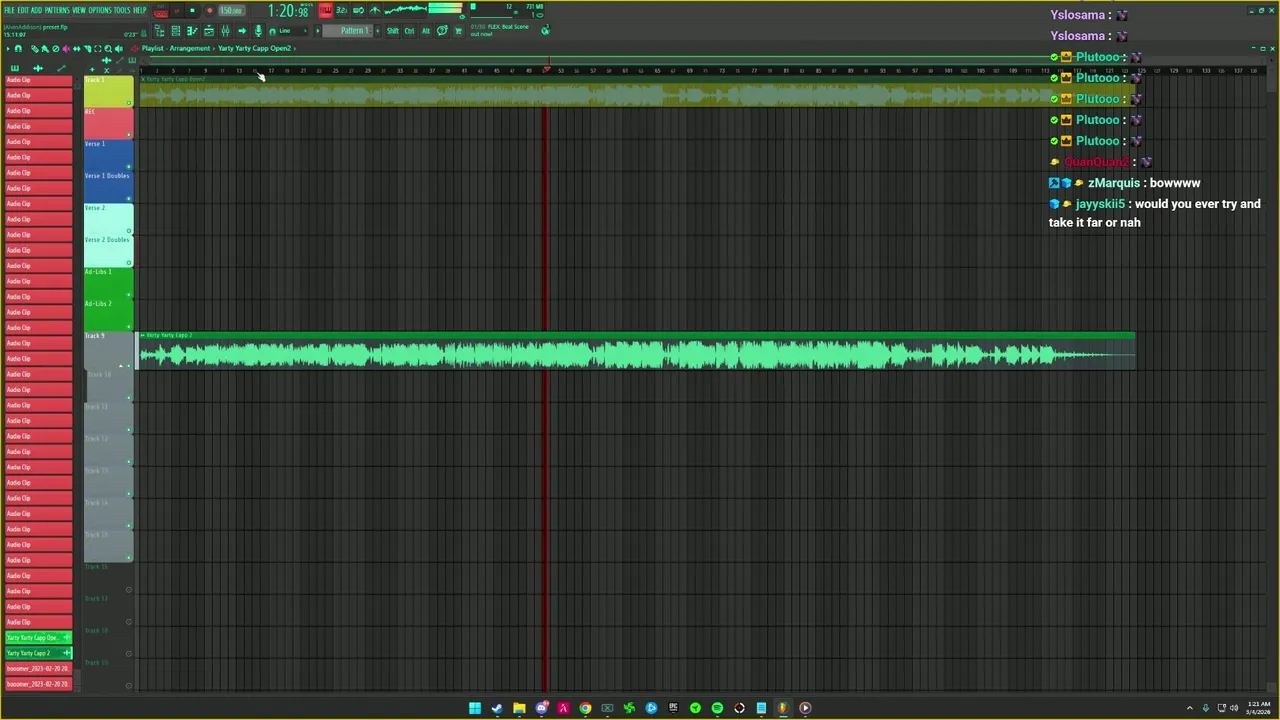The image size is (1280, 720).
Task: Select the Ad-Libs 1 track header
Action: point(108,283)
